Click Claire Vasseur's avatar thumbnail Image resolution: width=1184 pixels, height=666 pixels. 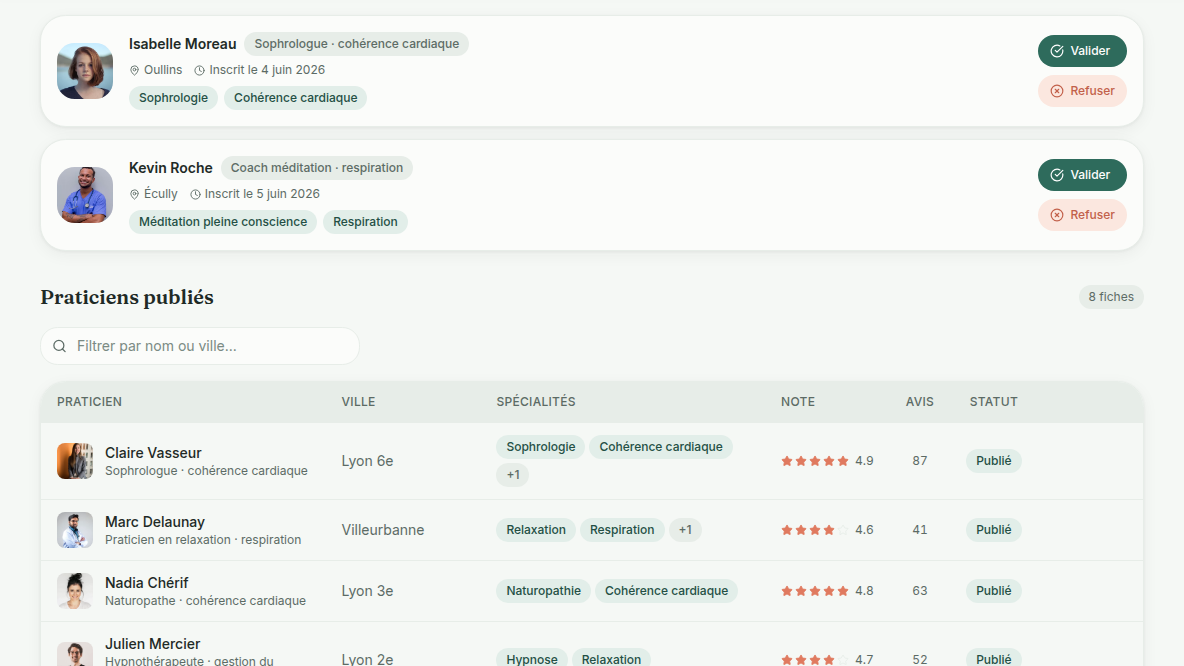tap(75, 461)
